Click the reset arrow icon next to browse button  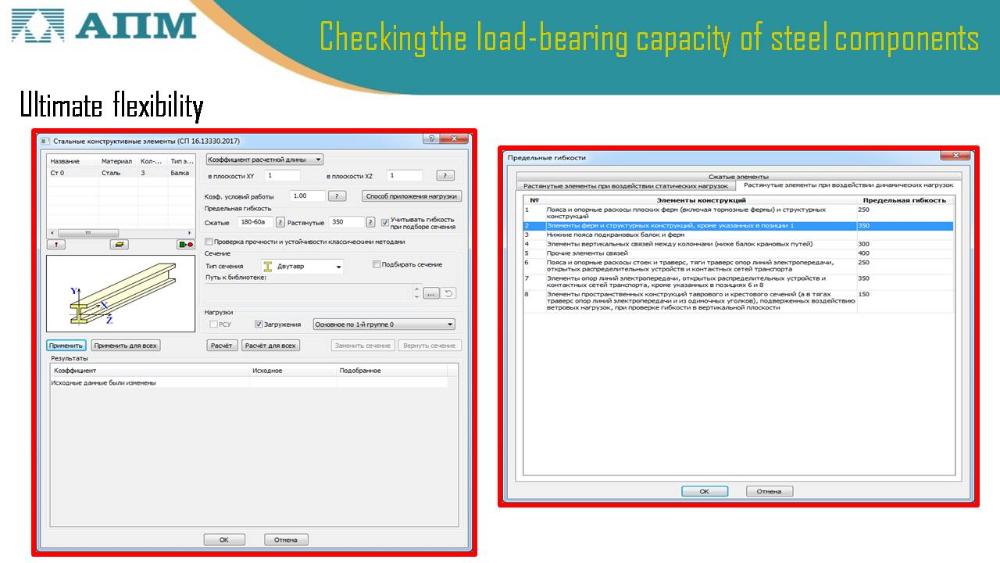pyautogui.click(x=449, y=293)
